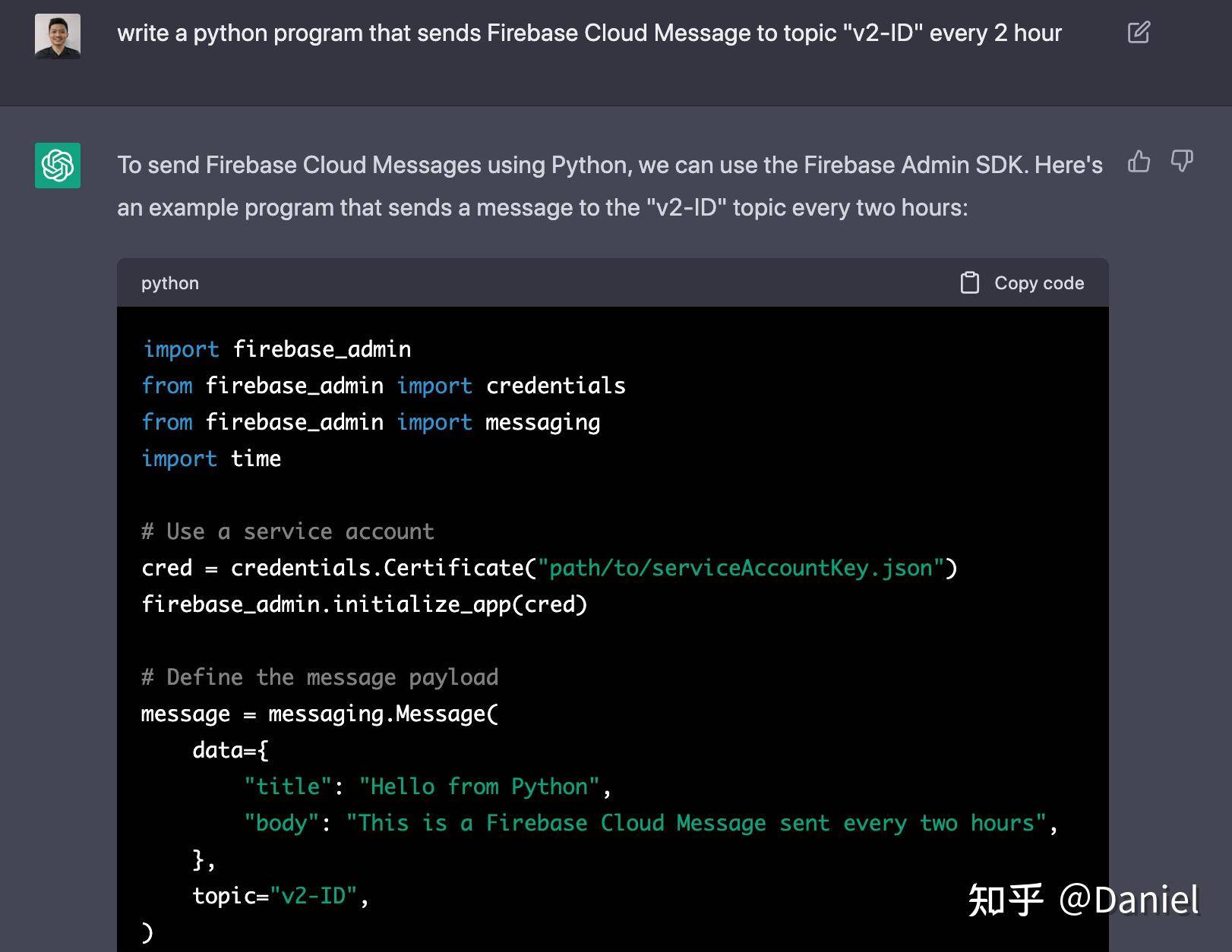Click the clipboard icon beside Copy code
The image size is (1232, 952).
(970, 283)
